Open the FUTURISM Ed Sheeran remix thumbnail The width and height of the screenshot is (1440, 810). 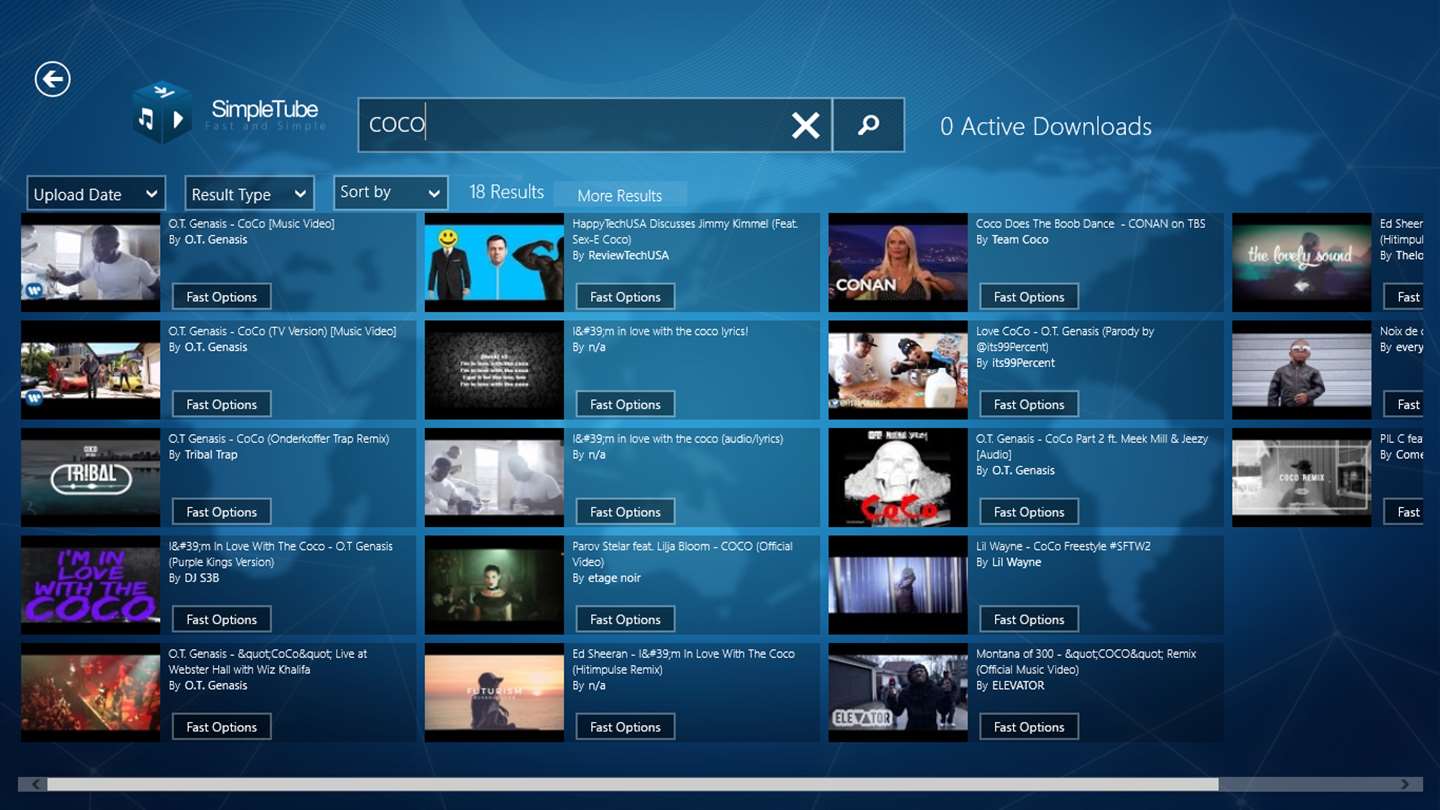point(494,692)
